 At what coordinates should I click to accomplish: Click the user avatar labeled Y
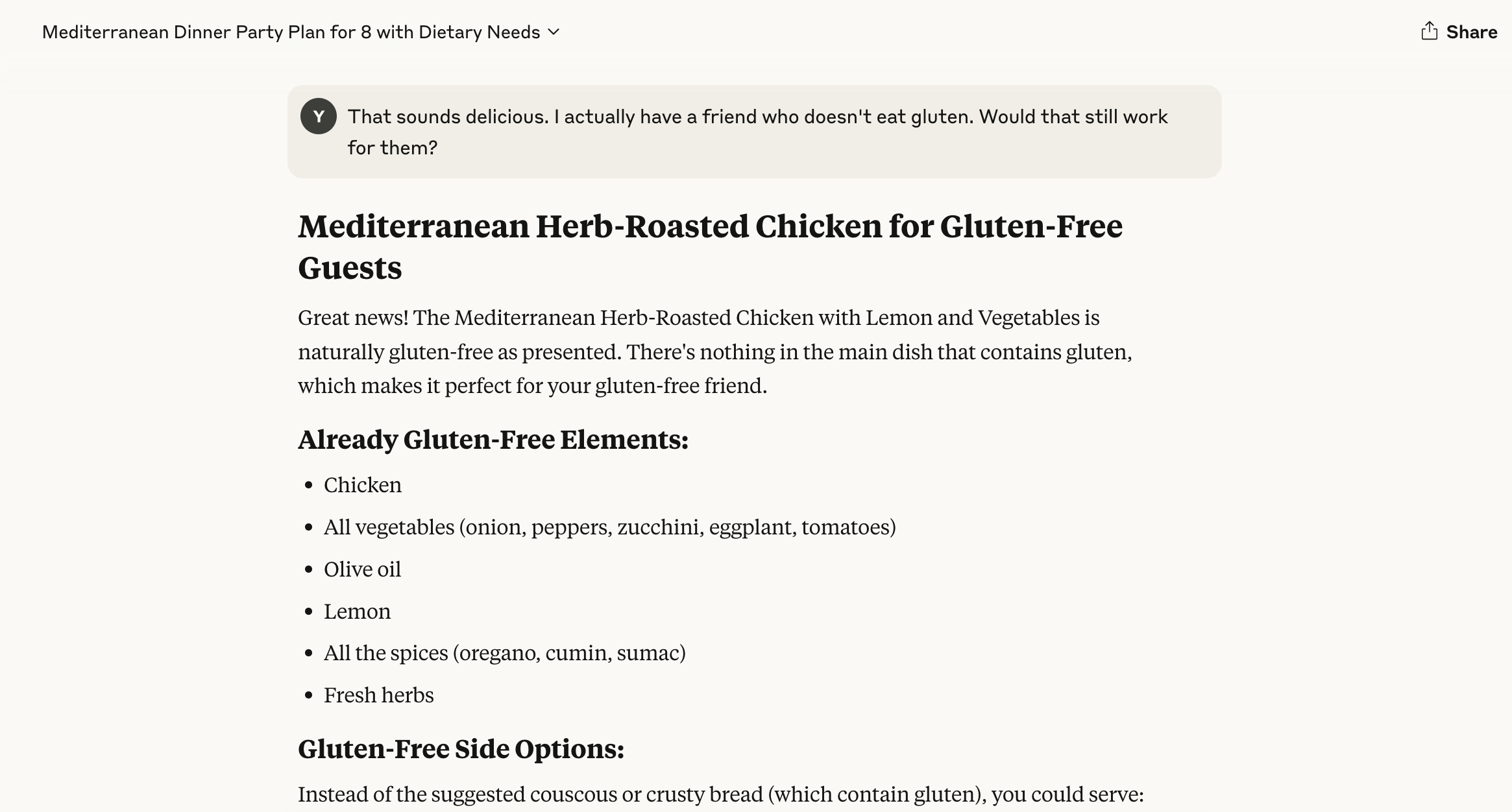click(318, 116)
